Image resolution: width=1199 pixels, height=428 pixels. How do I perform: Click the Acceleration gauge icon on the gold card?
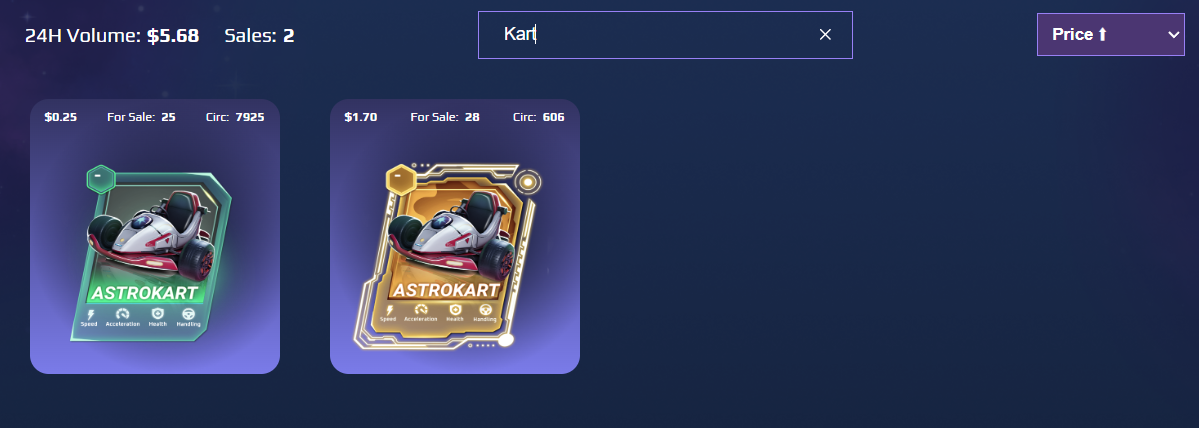(420, 310)
